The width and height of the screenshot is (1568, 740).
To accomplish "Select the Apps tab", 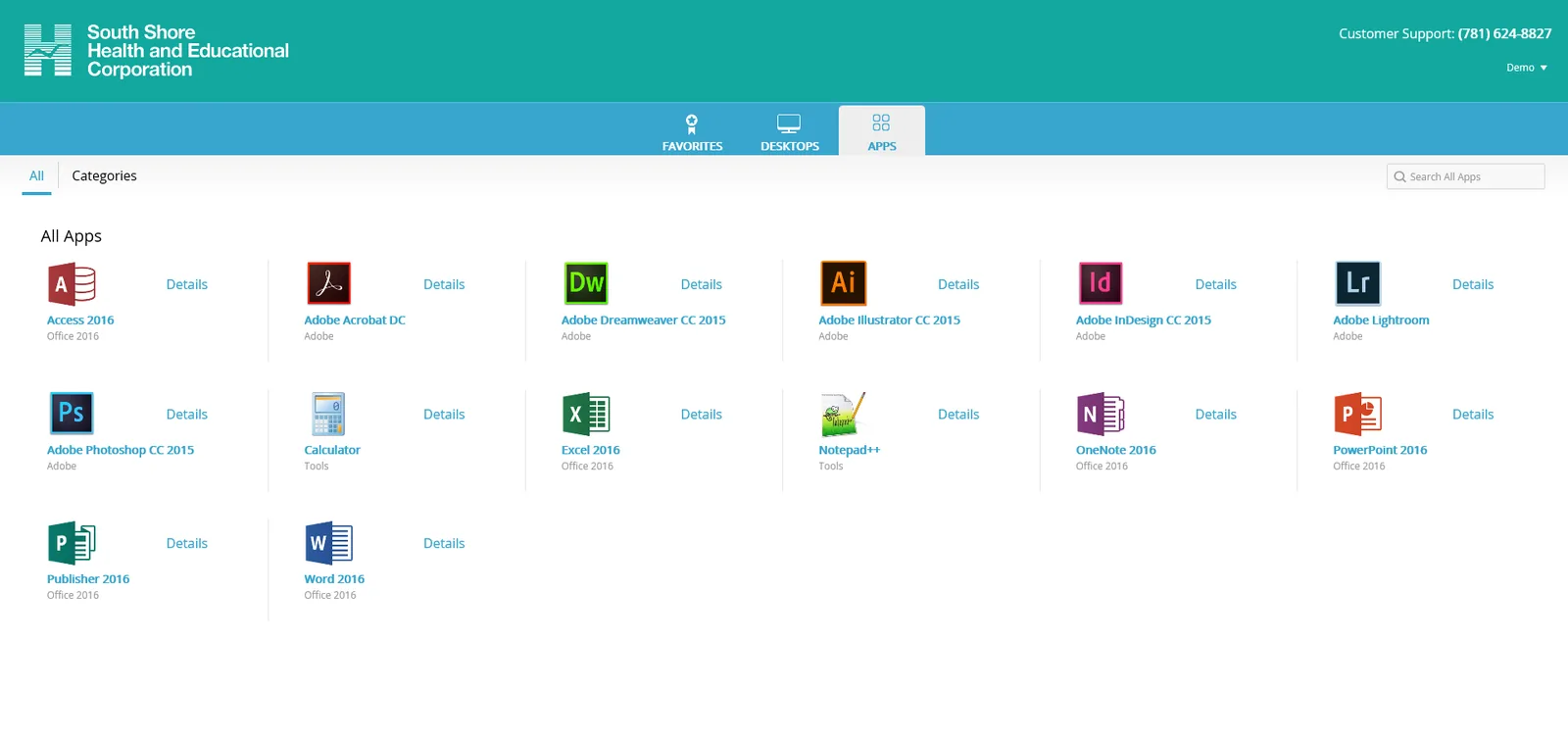I will (882, 131).
